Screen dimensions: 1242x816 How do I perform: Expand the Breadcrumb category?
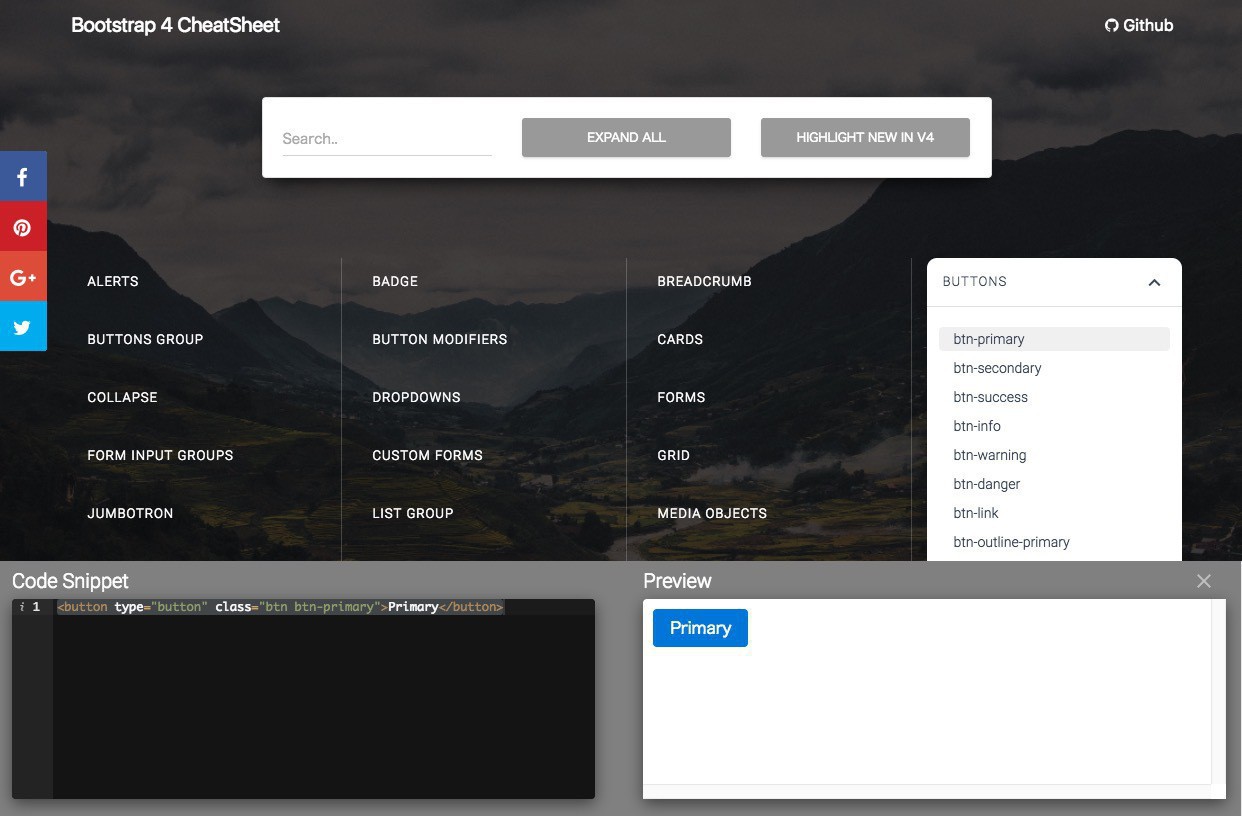point(704,281)
